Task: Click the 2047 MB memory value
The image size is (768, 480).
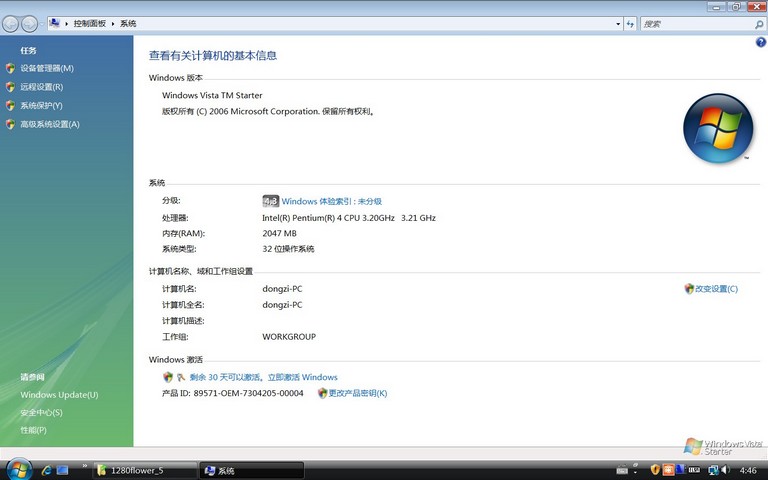Action: [279, 233]
